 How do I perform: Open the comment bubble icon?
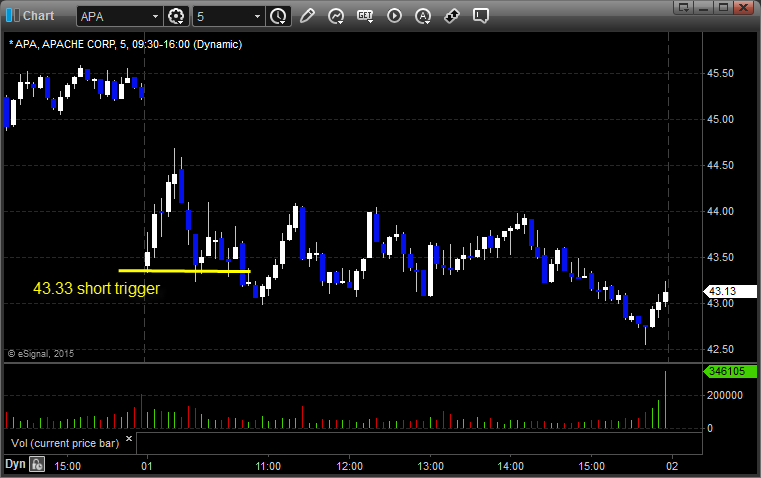click(x=481, y=16)
